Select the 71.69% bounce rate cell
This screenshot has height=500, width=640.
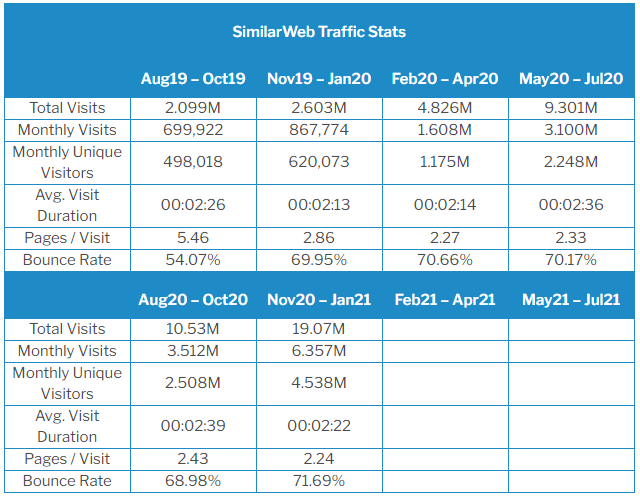pyautogui.click(x=320, y=481)
